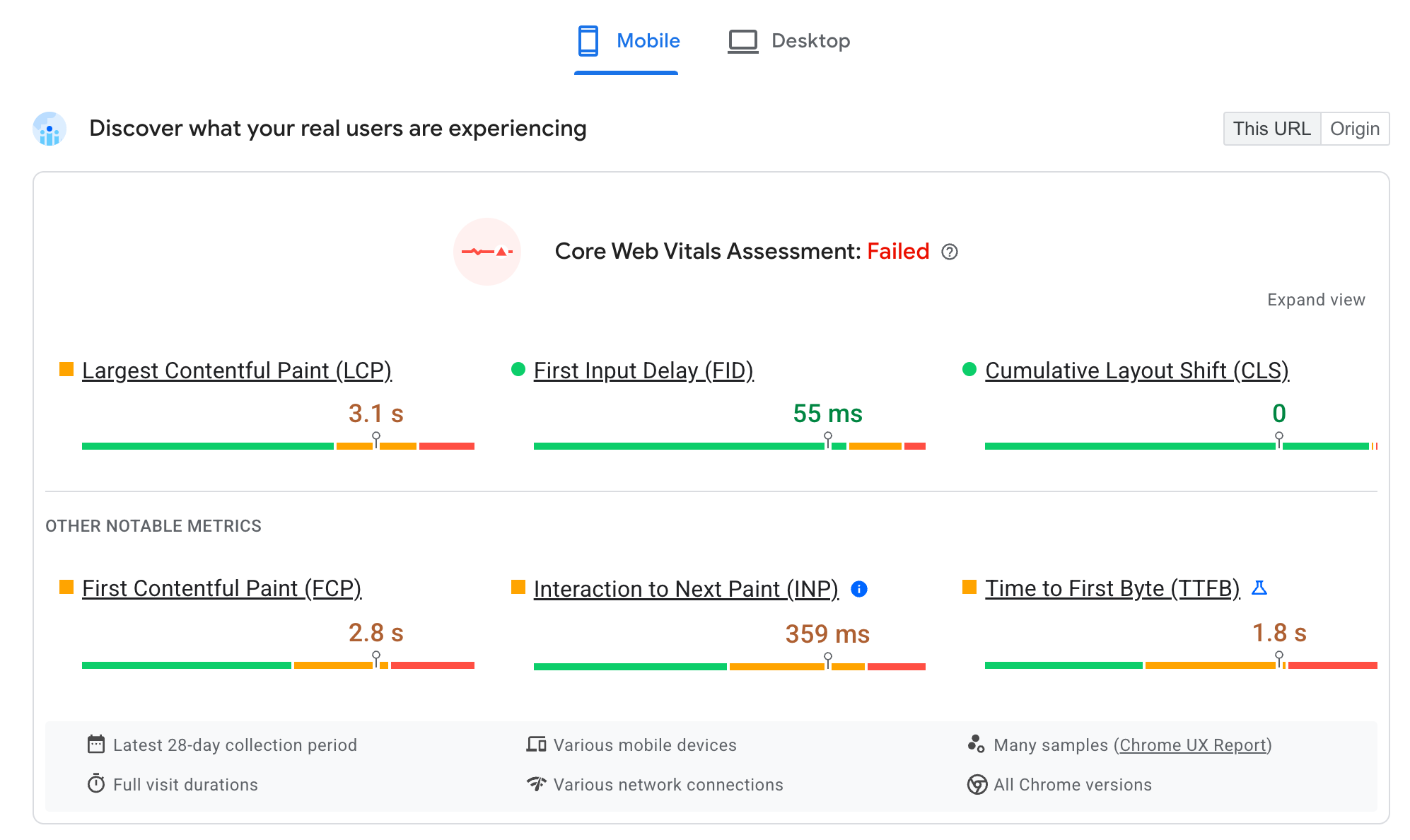This screenshot has height=840, width=1410.
Task: Click the real users experience icon
Action: pyautogui.click(x=50, y=128)
